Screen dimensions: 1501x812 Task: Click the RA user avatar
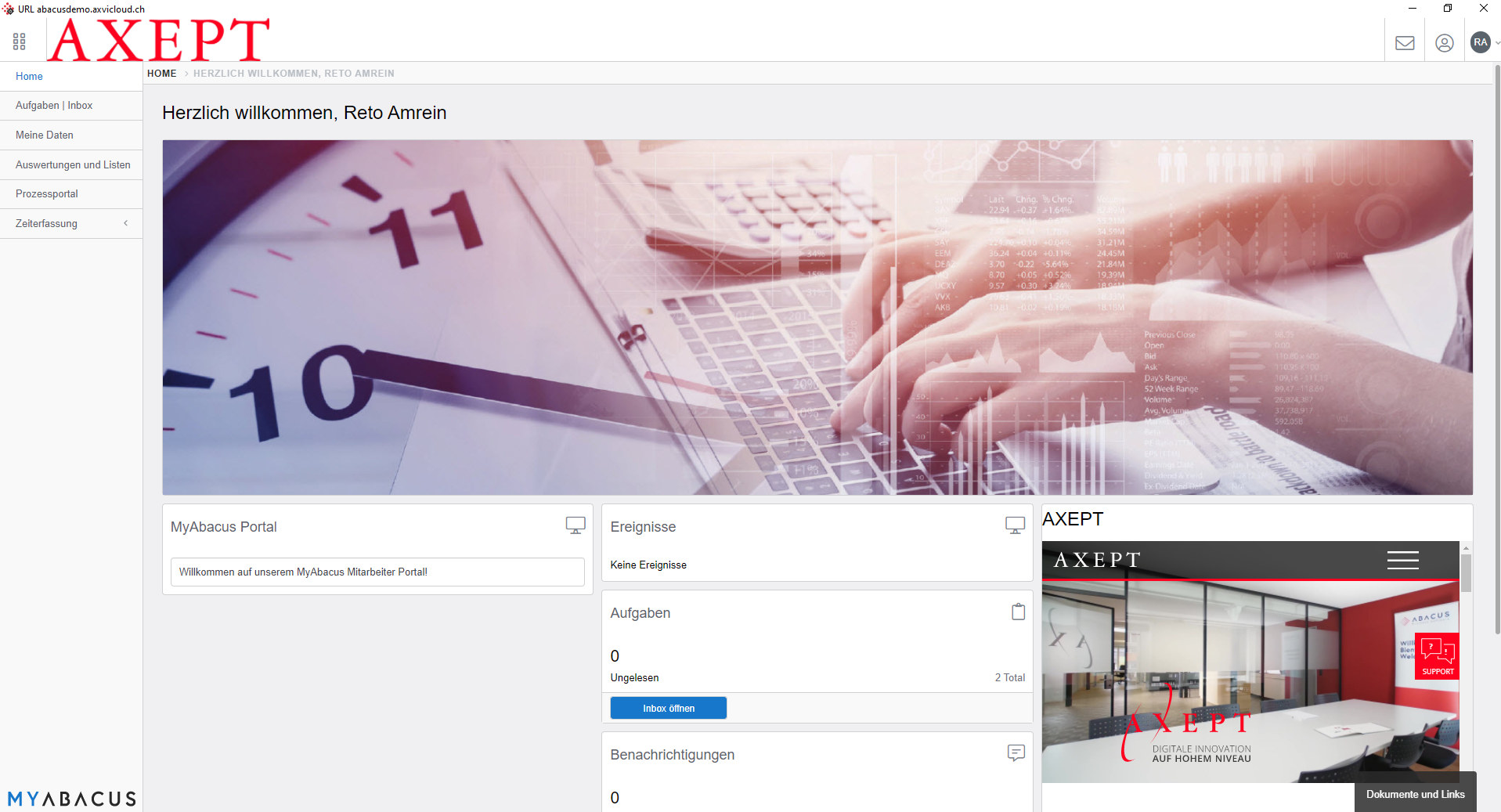pyautogui.click(x=1480, y=42)
